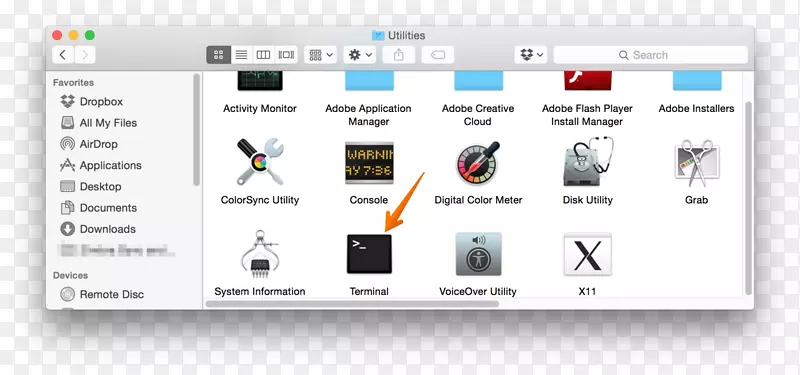This screenshot has height=375, width=800.
Task: Zoom the window with green button
Action: pyautogui.click(x=90, y=35)
